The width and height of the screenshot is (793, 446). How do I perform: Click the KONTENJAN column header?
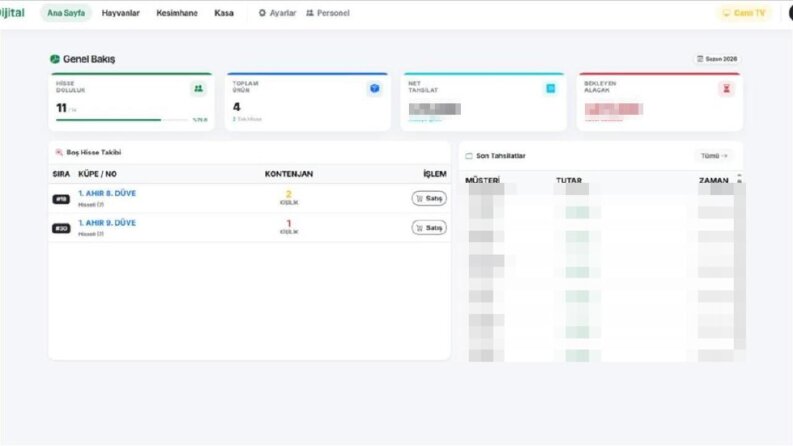[289, 174]
